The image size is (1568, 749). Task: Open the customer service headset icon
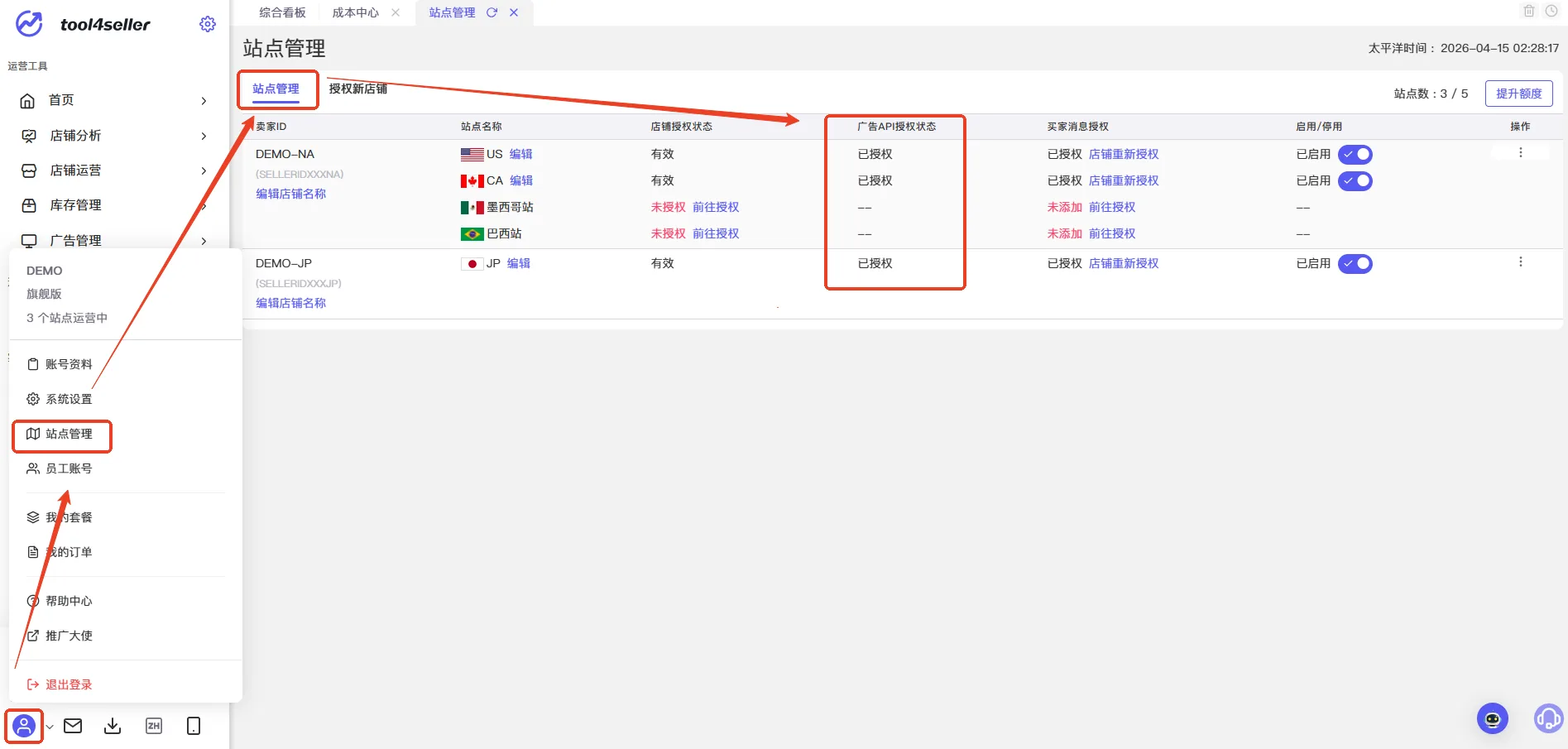pos(1548,718)
